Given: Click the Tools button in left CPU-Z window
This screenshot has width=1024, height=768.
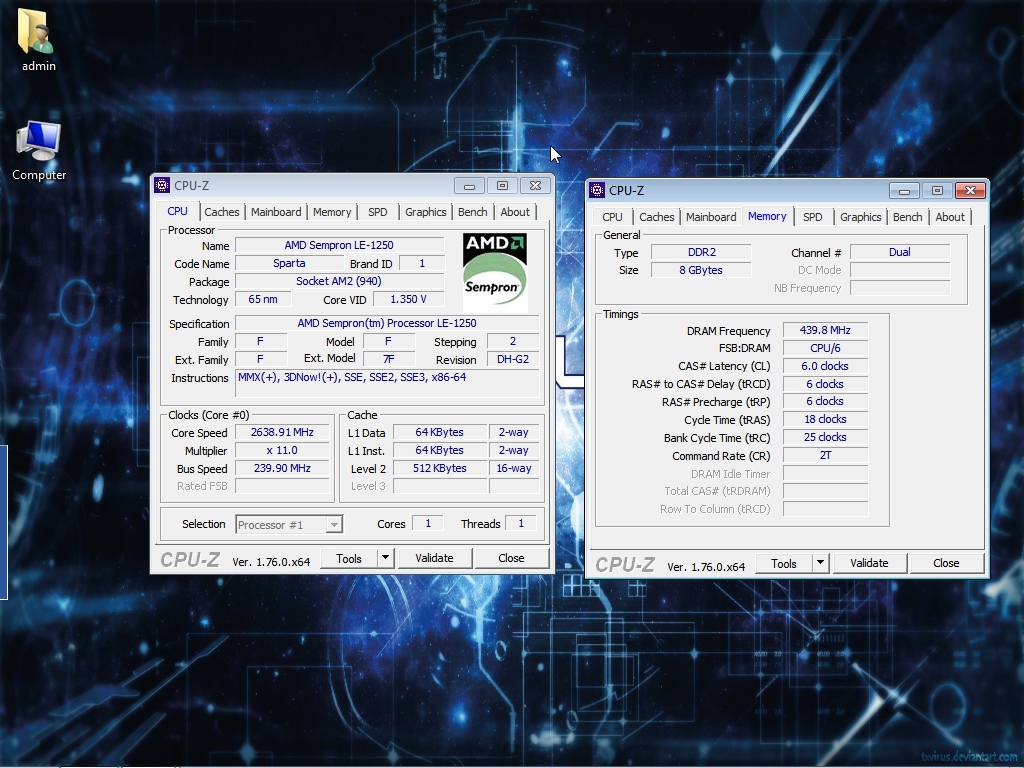Looking at the screenshot, I should pyautogui.click(x=349, y=558).
